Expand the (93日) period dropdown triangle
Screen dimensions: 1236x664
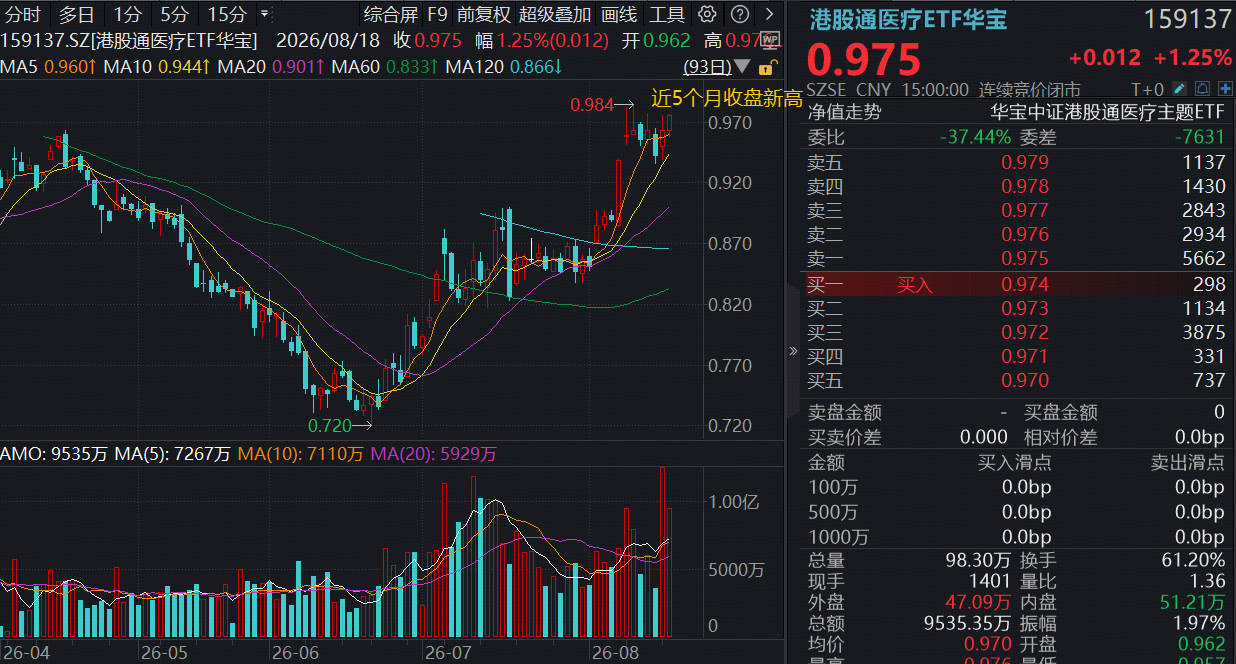pos(741,68)
